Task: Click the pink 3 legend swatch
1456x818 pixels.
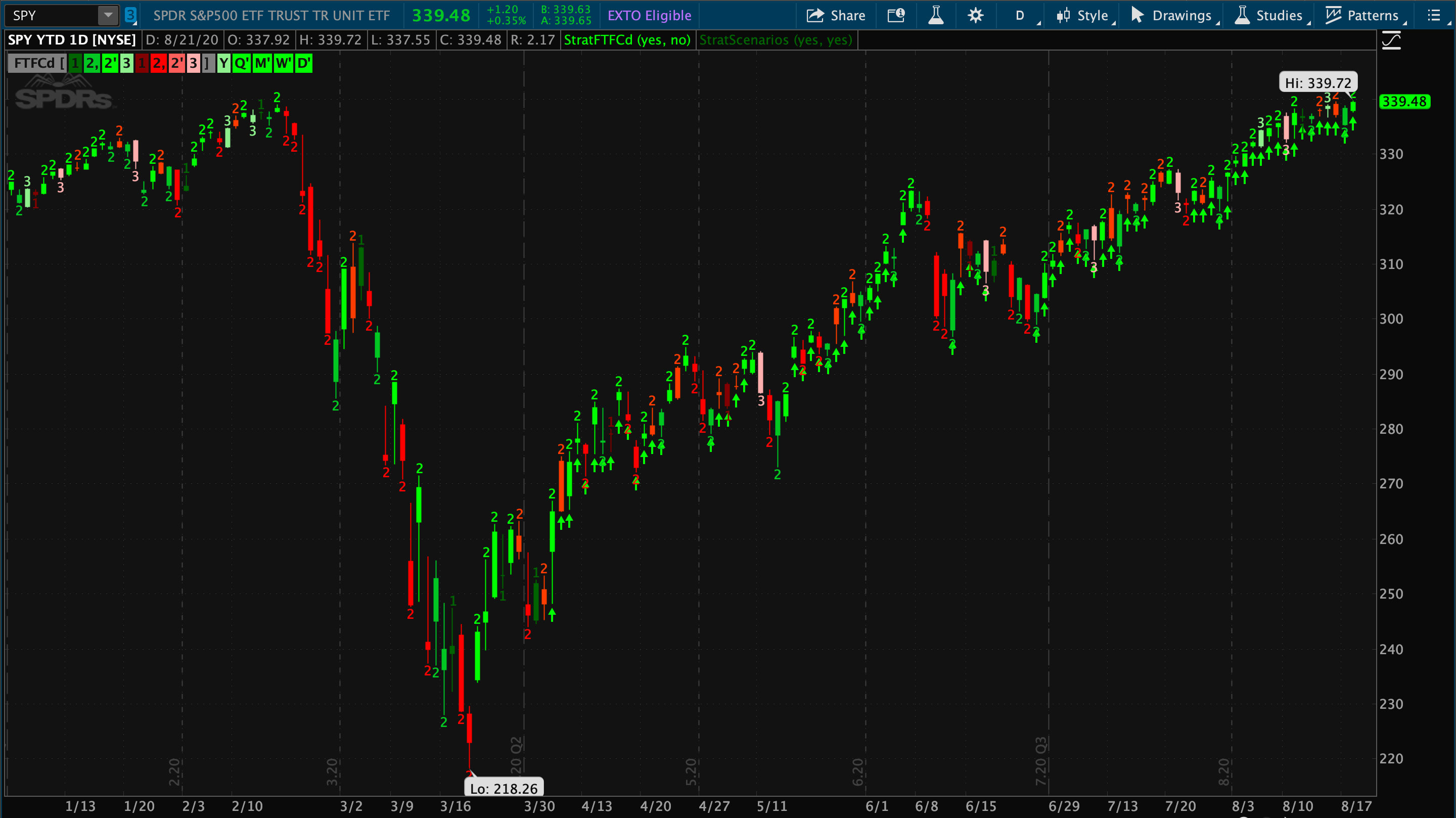Action: pos(193,63)
